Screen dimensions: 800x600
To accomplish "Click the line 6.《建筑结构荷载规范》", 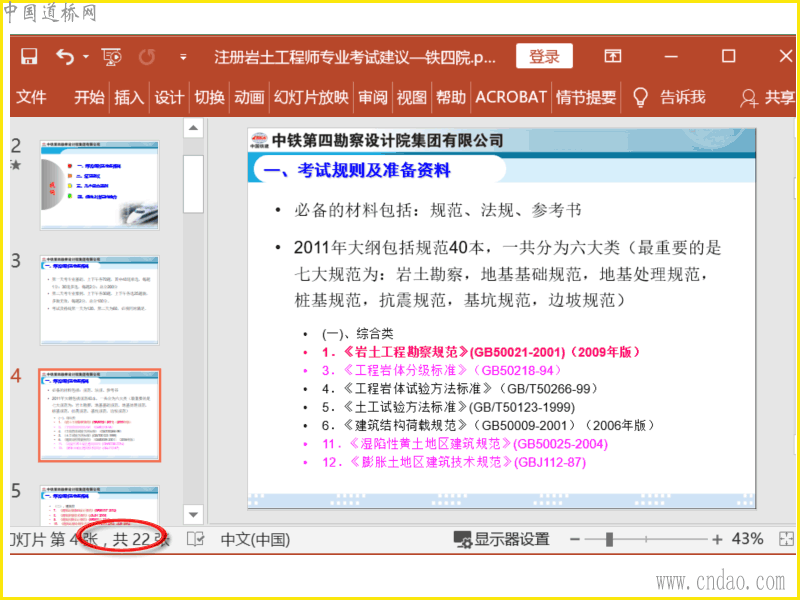I will (489, 426).
